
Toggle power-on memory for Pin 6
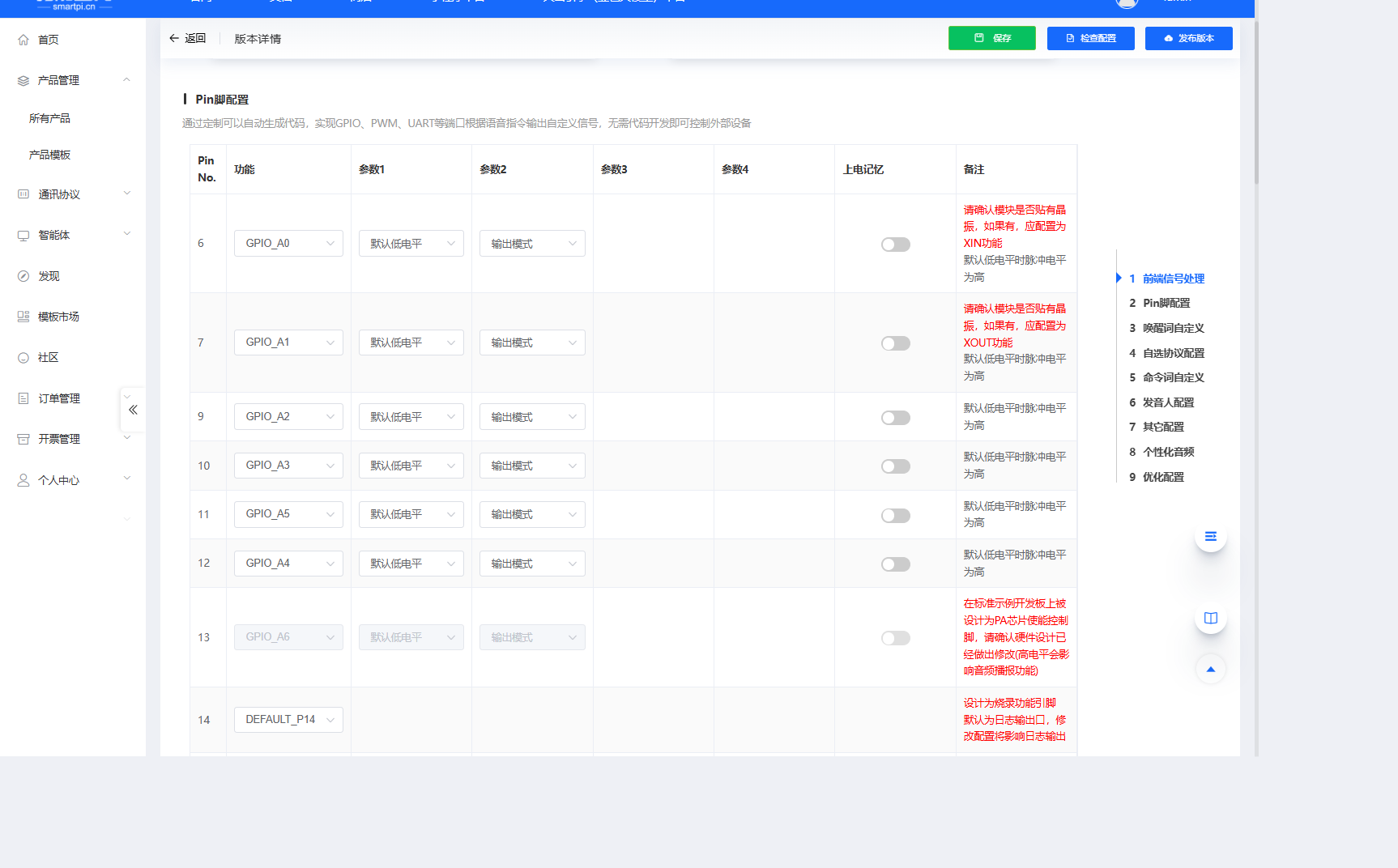[895, 245]
